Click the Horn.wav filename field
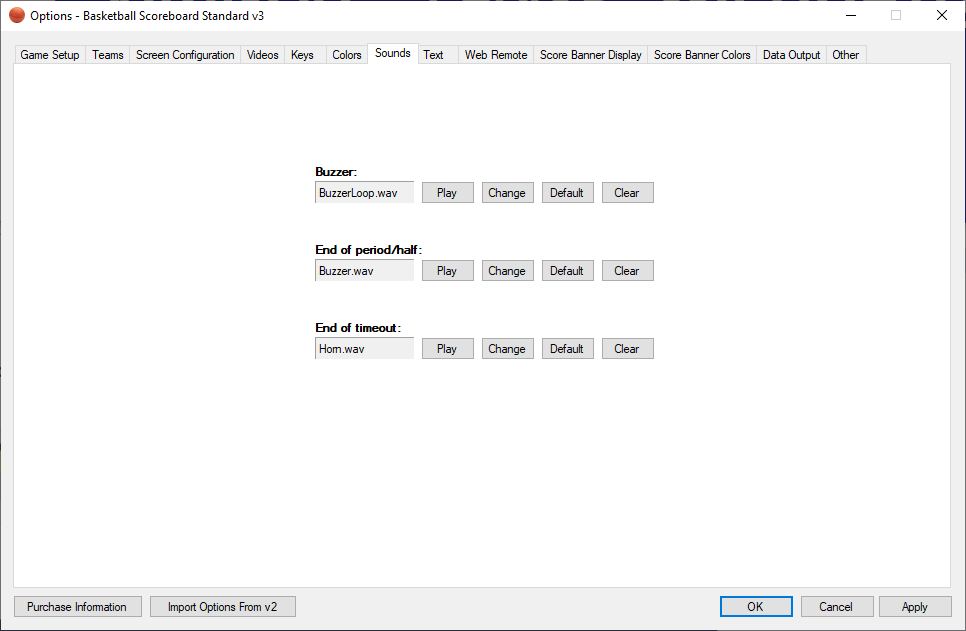 point(364,349)
